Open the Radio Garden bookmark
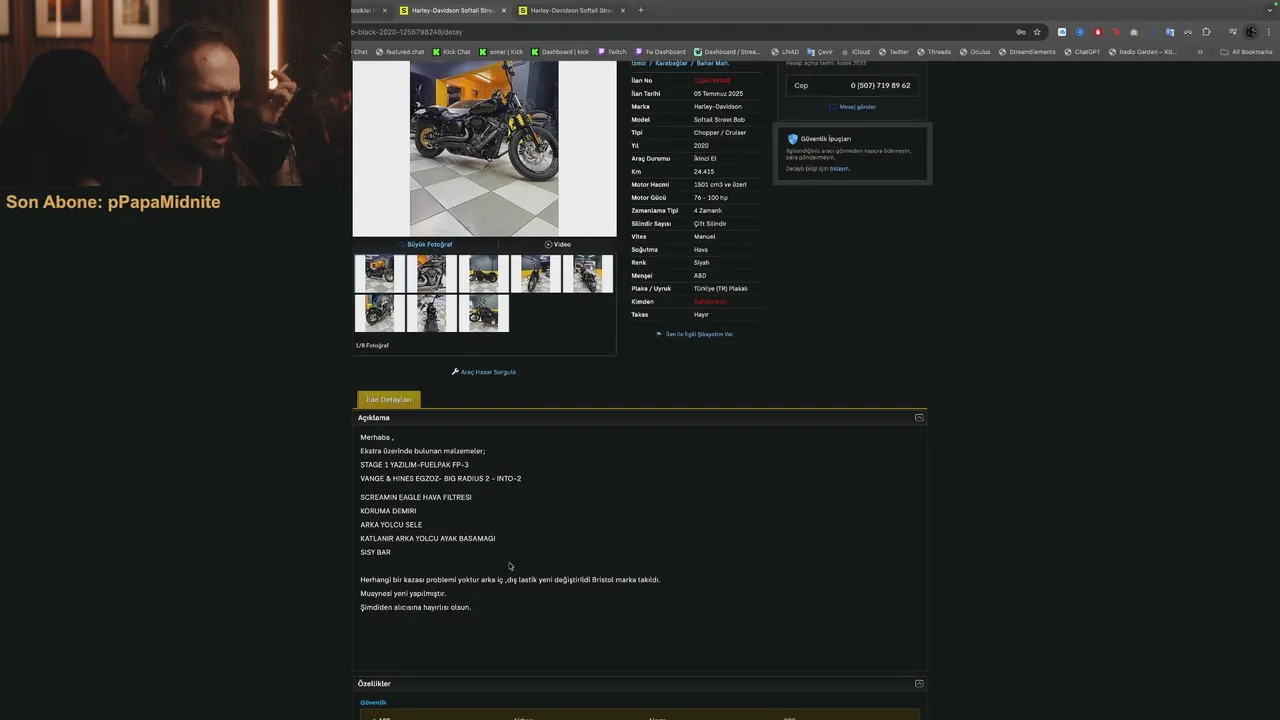The height and width of the screenshot is (720, 1280). coord(1143,52)
